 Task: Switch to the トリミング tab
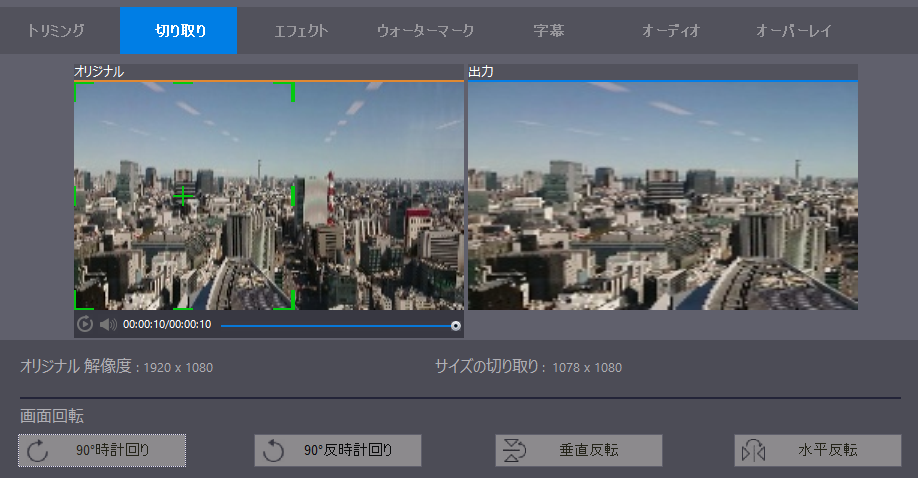57,31
